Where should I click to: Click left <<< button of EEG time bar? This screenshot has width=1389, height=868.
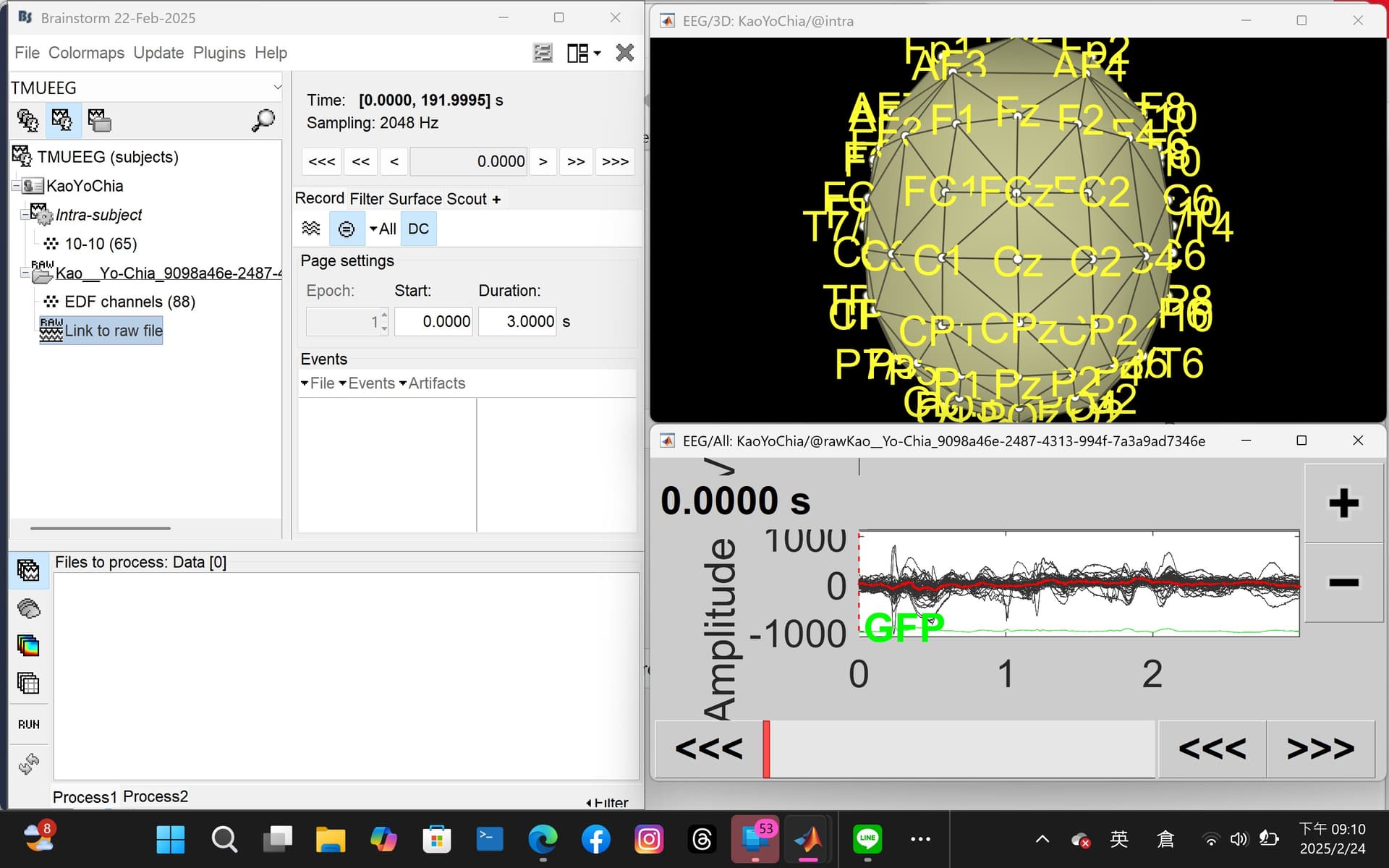tap(708, 749)
